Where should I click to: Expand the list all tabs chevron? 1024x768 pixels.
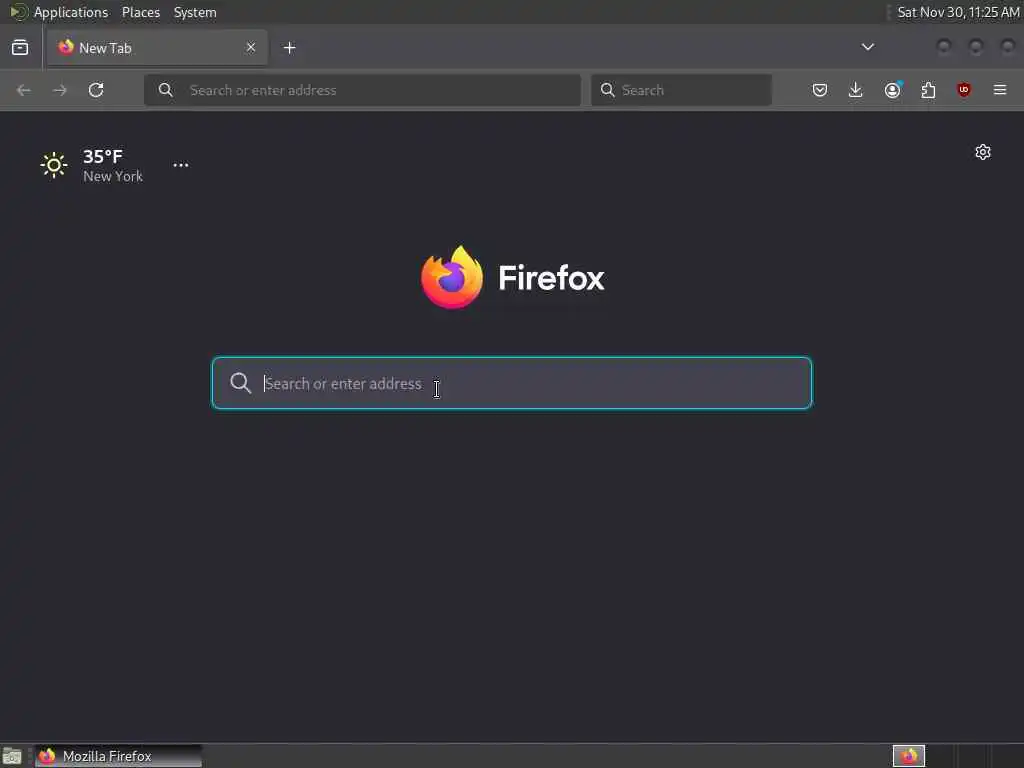point(867,47)
